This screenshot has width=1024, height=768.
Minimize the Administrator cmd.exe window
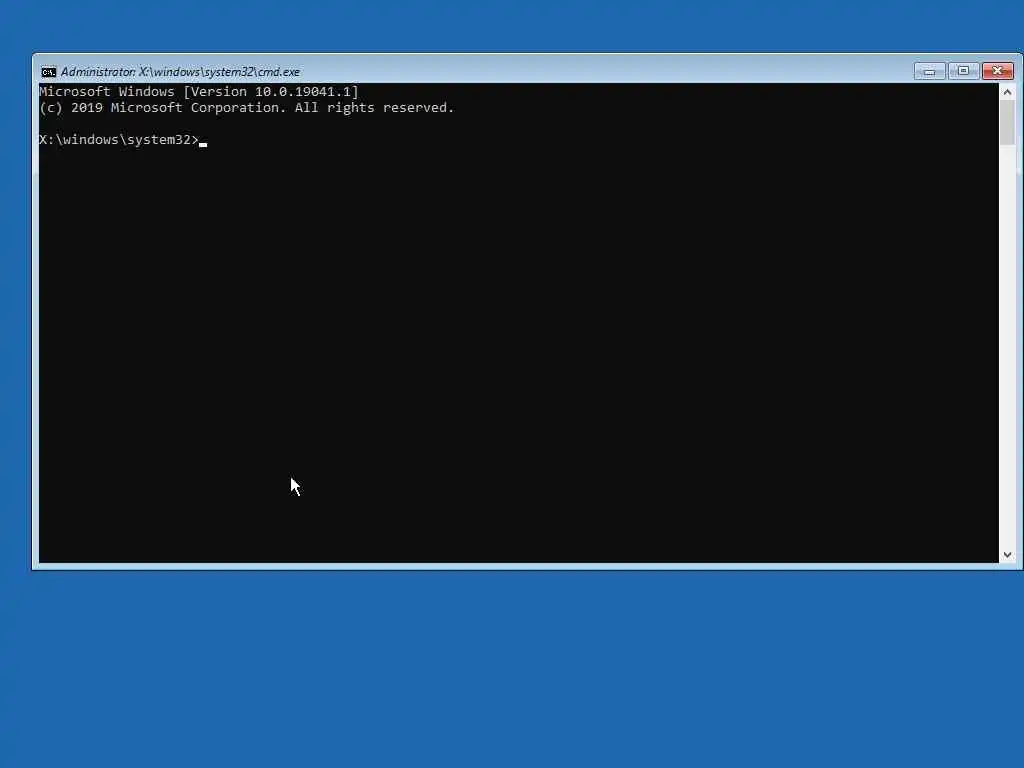click(x=929, y=71)
